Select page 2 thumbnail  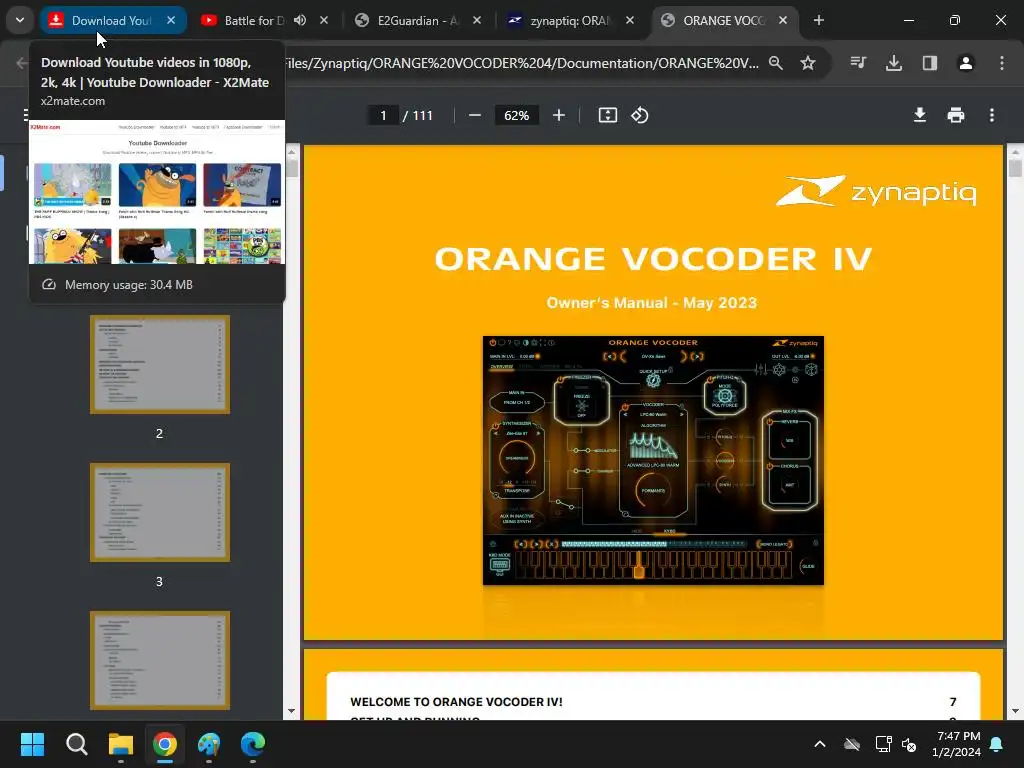tap(160, 364)
